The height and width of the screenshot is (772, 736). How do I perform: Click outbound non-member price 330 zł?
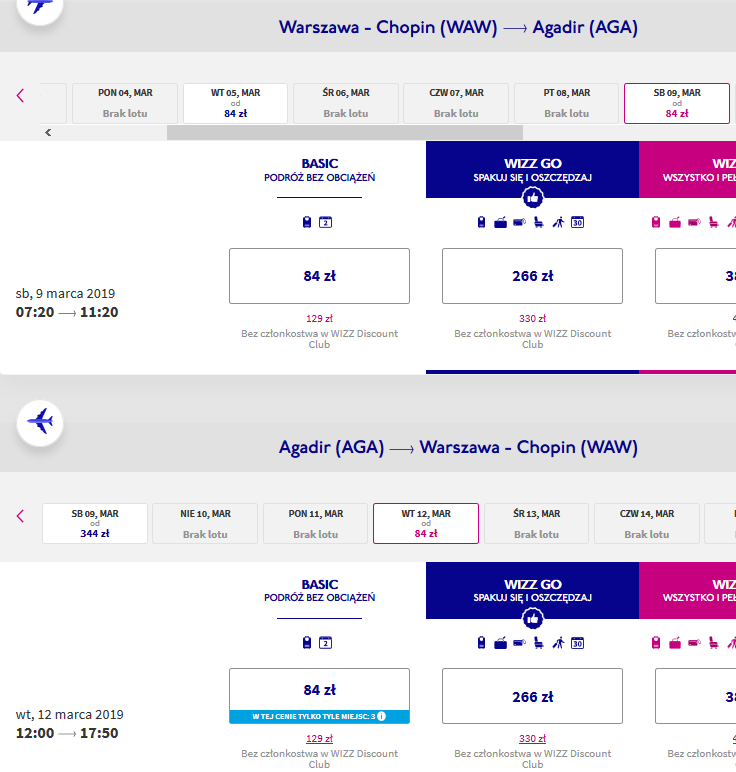pos(532,319)
